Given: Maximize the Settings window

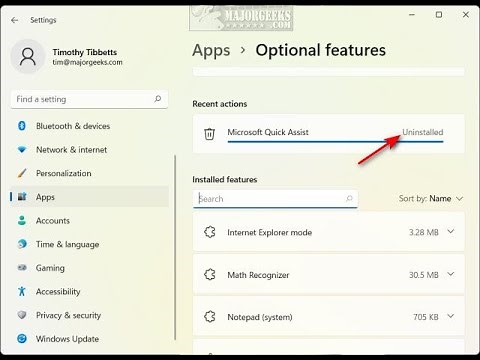Looking at the screenshot, I should pos(439,15).
